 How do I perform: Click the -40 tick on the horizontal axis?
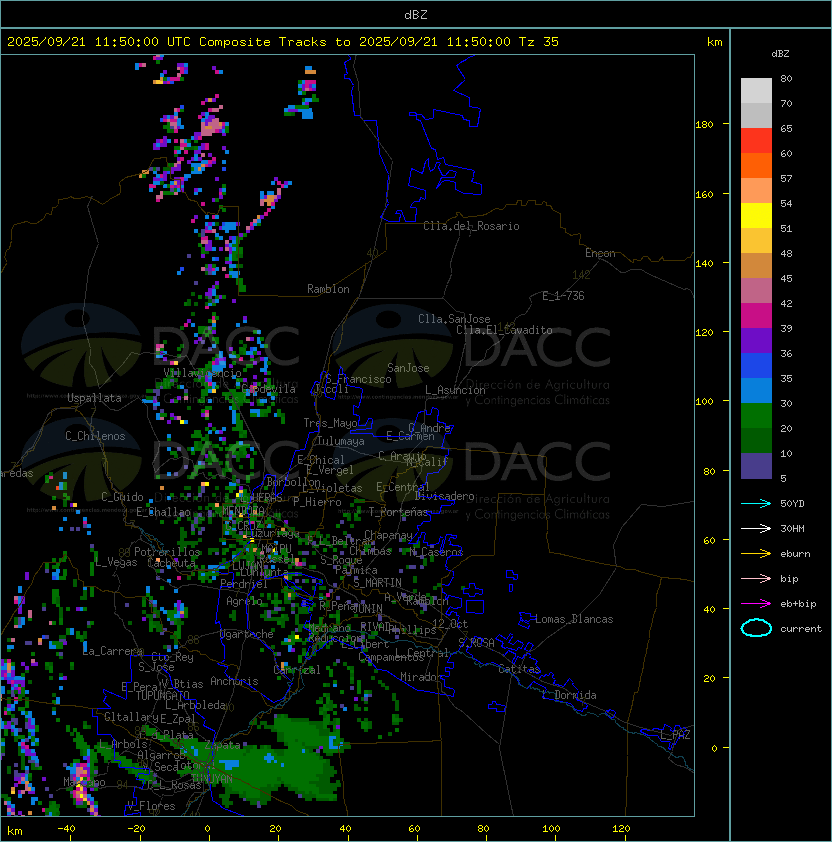pyautogui.click(x=66, y=829)
